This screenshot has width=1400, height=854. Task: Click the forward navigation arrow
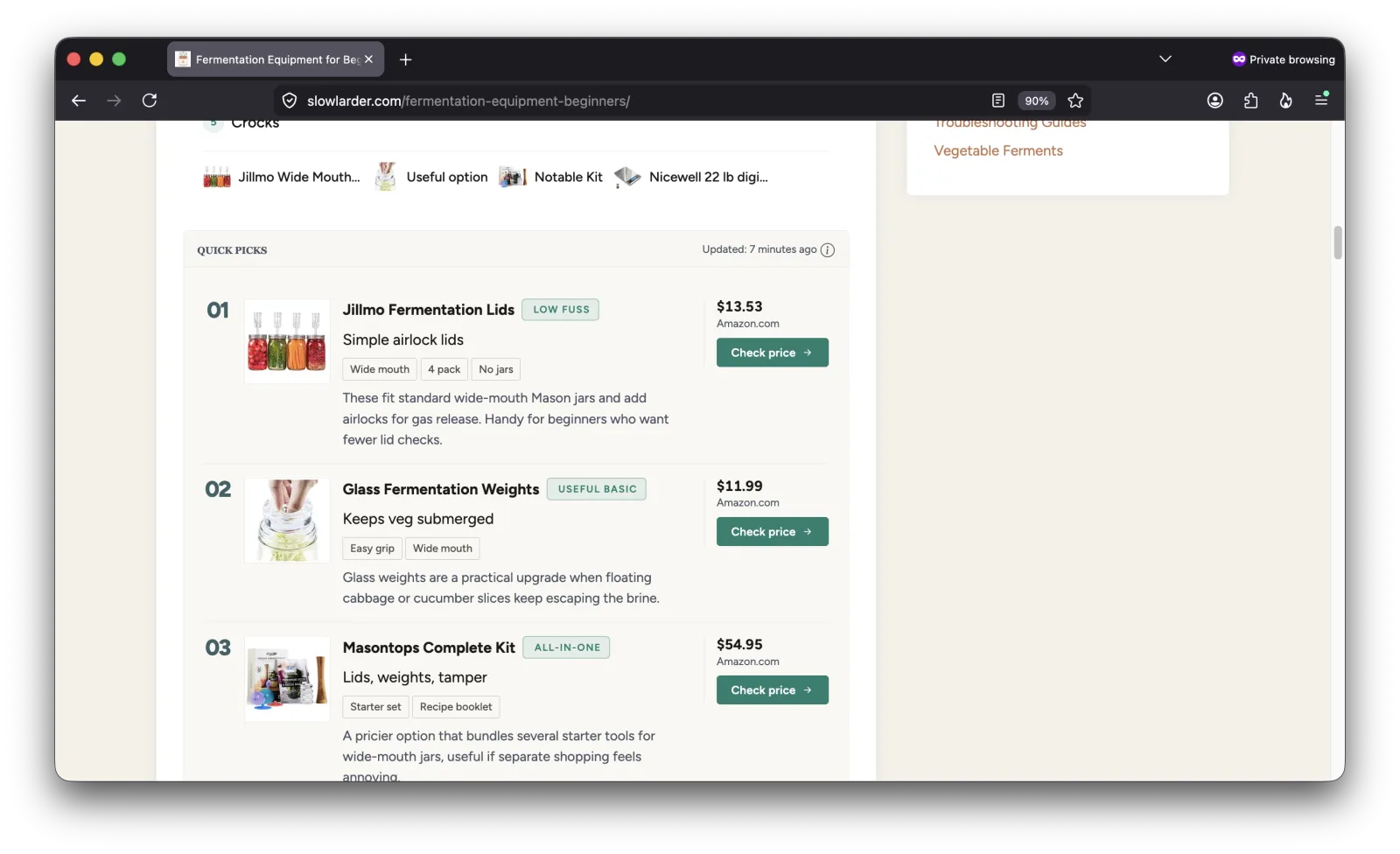click(114, 101)
